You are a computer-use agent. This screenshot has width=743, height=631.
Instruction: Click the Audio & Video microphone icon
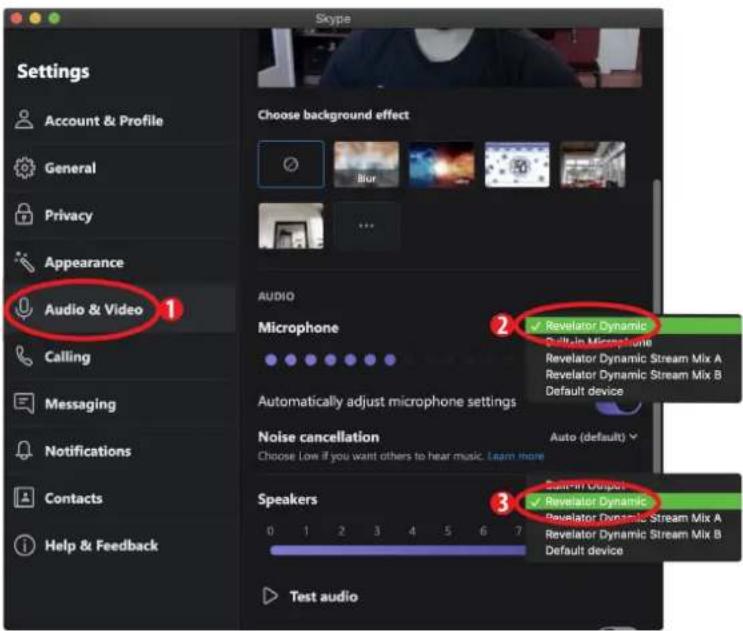[x=23, y=308]
